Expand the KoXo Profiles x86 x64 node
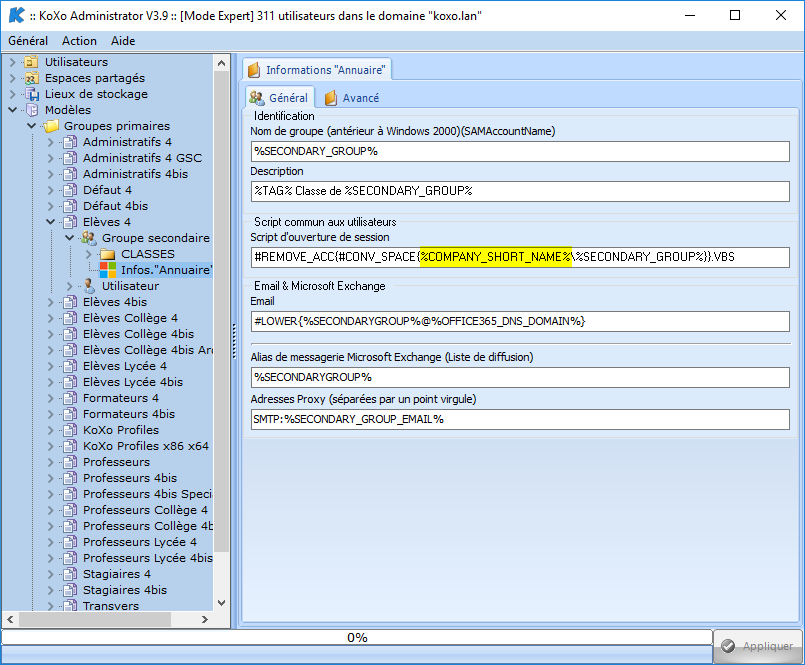Image resolution: width=805 pixels, height=665 pixels. tap(51, 446)
